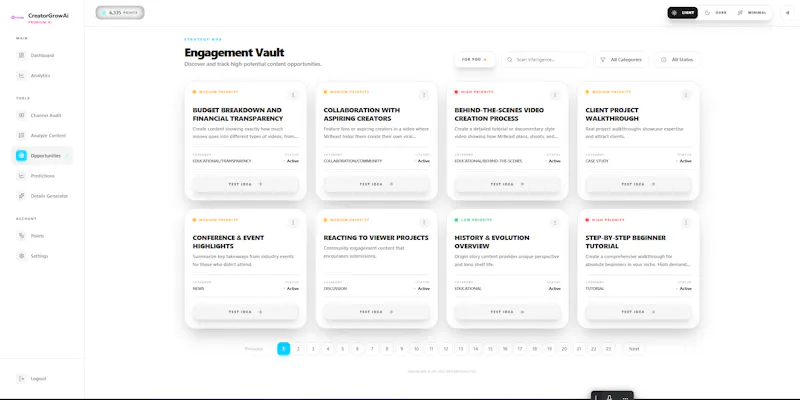800x400 pixels.
Task: Open the Client Project Walkthrough card title
Action: (612, 114)
